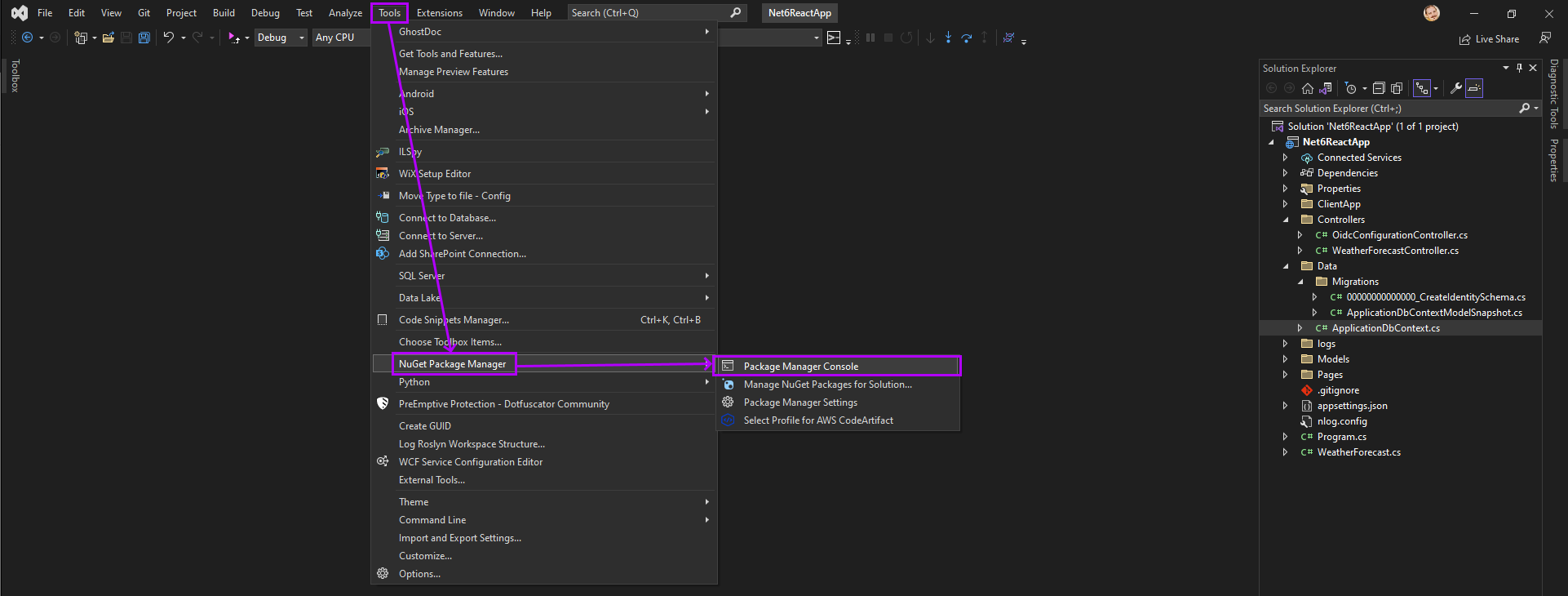
Task: Open the account profile avatar
Action: pyautogui.click(x=1432, y=13)
